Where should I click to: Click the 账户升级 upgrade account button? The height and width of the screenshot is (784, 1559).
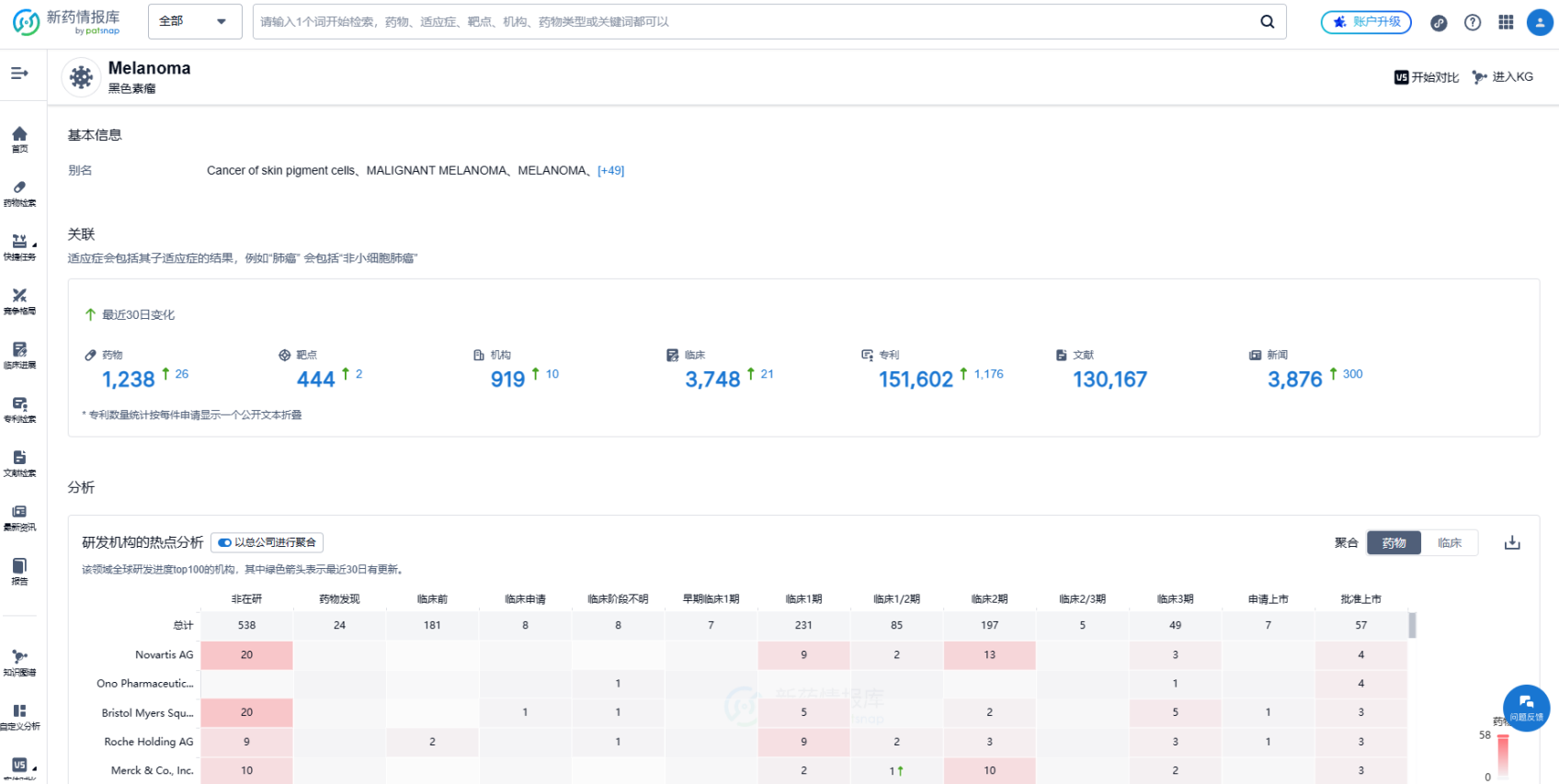tap(1366, 22)
